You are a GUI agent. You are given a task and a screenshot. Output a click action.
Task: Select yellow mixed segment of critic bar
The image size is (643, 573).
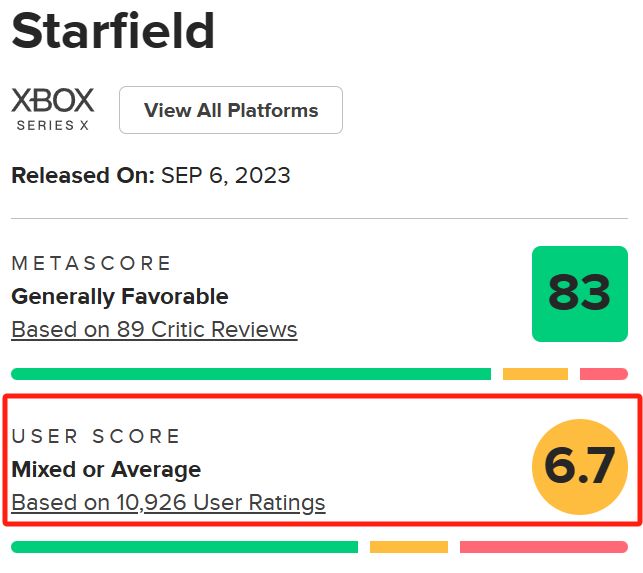point(535,374)
